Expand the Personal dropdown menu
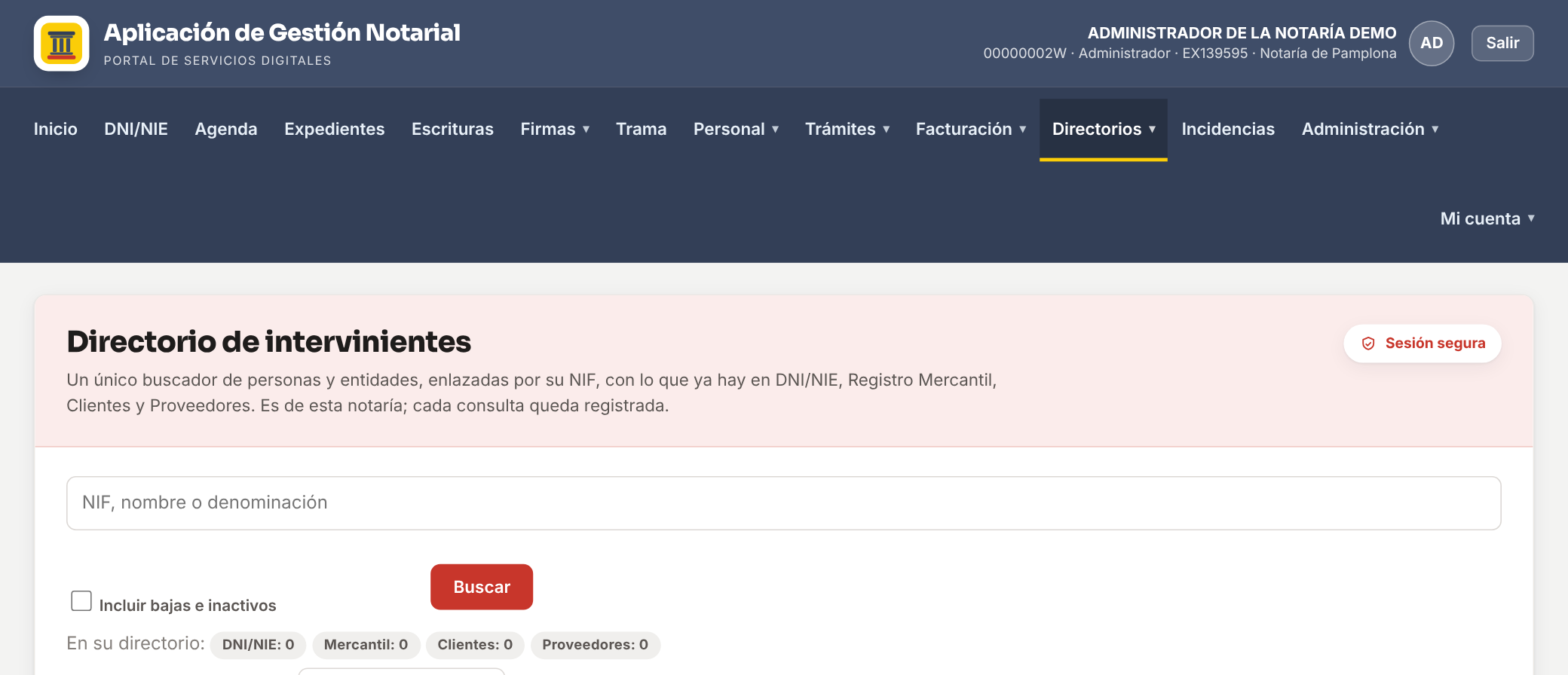The image size is (1568, 675). tap(736, 130)
